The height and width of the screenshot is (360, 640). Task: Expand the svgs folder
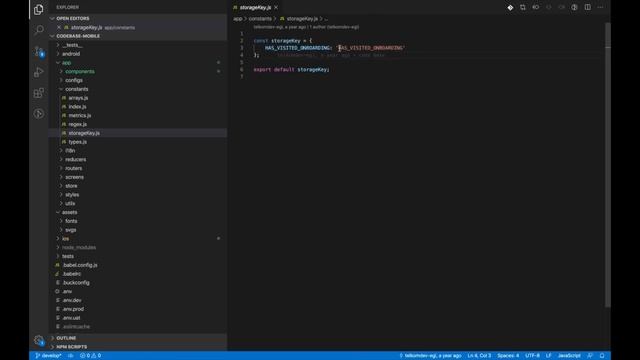pos(138,230)
